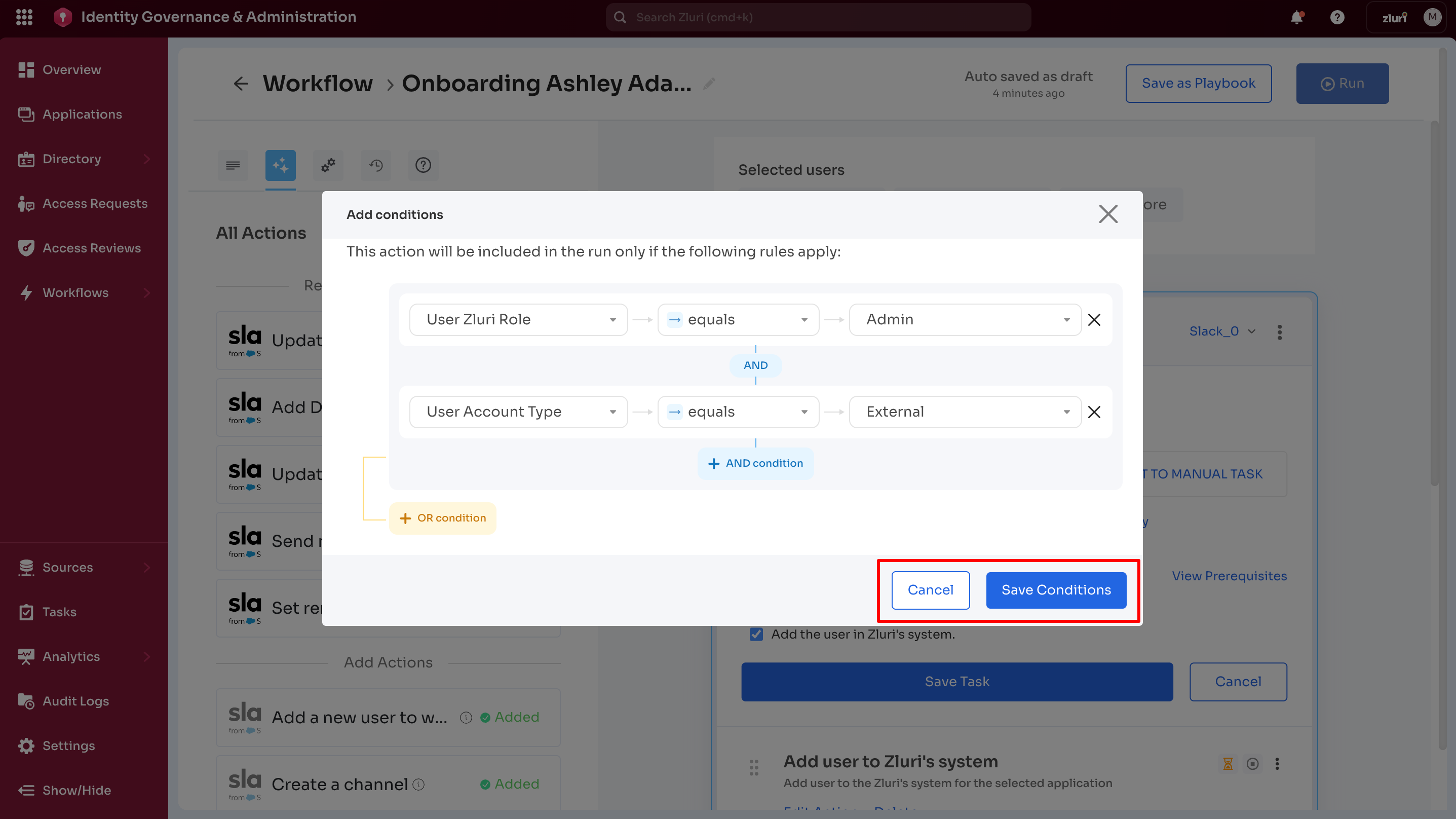Go back using the arrow beside Workflow
Screen dimensions: 1456x819
(x=241, y=84)
